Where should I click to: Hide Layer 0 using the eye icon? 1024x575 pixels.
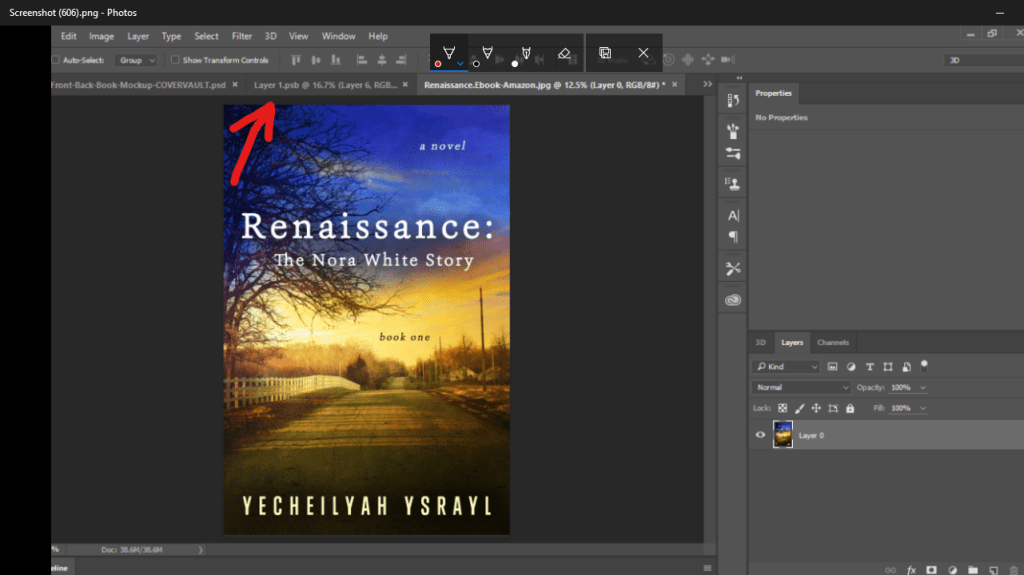point(760,435)
